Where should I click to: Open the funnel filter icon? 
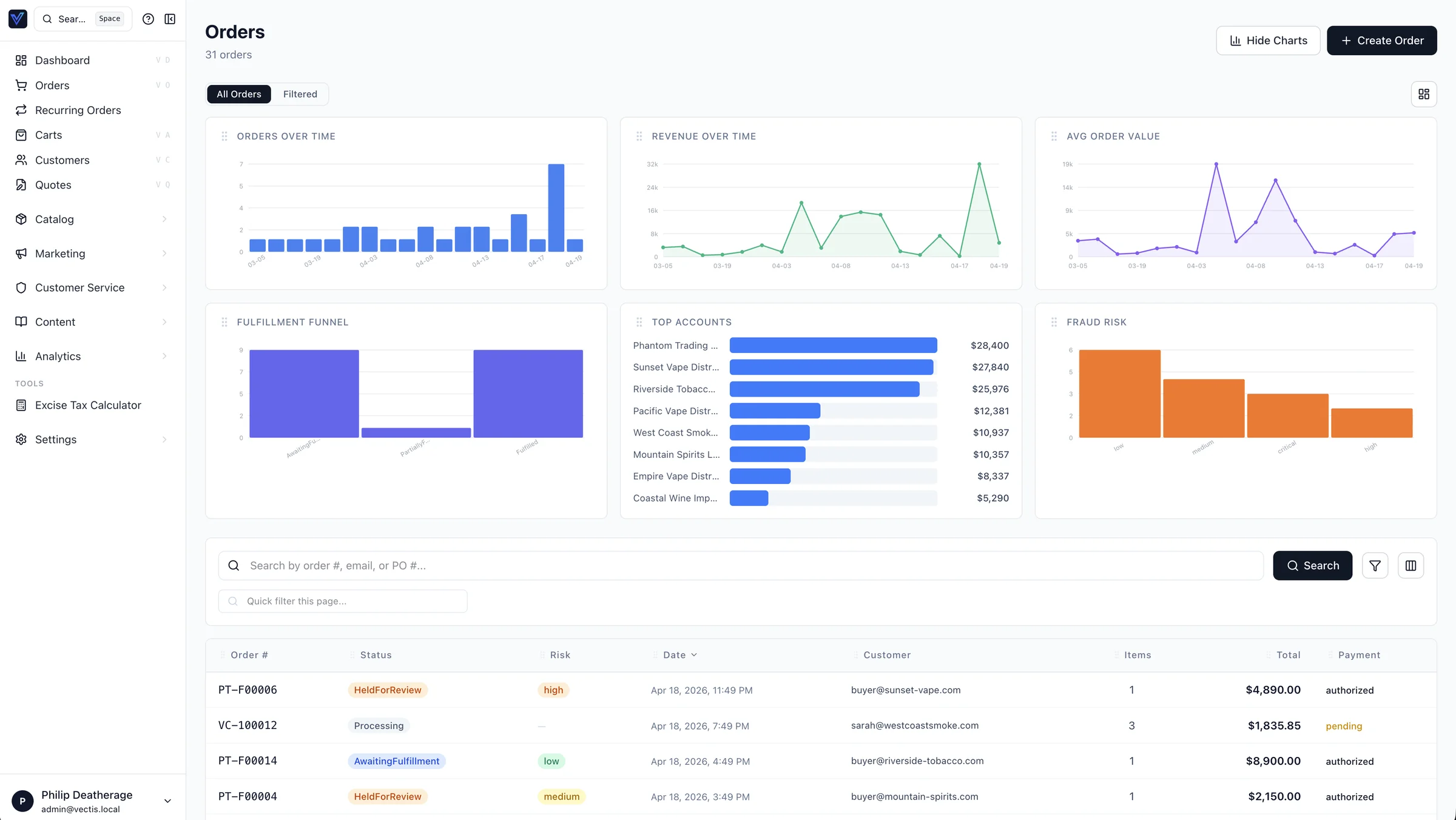click(x=1375, y=565)
